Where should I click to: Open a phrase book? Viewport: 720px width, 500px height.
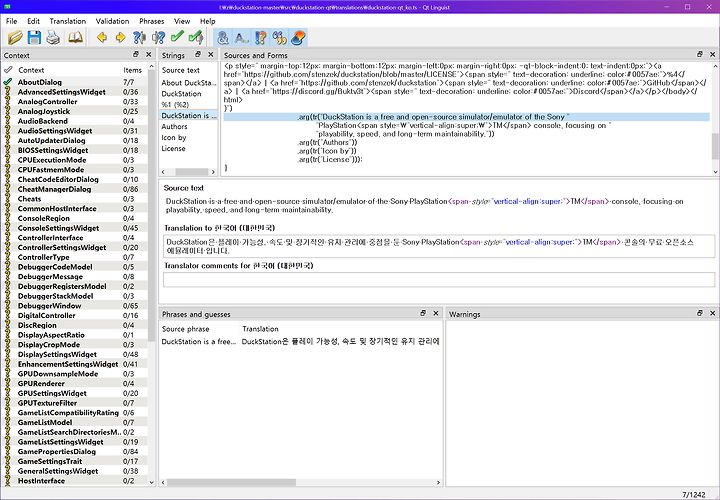[75, 37]
